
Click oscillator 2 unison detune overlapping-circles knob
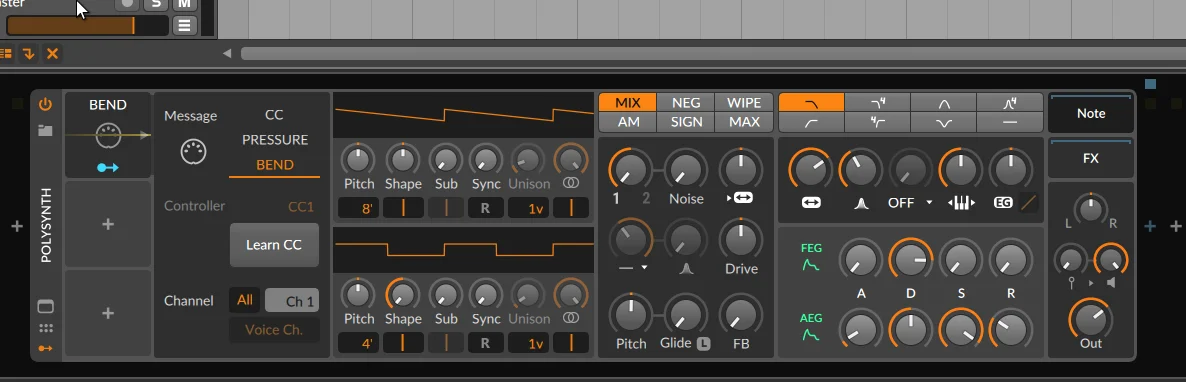pos(572,294)
